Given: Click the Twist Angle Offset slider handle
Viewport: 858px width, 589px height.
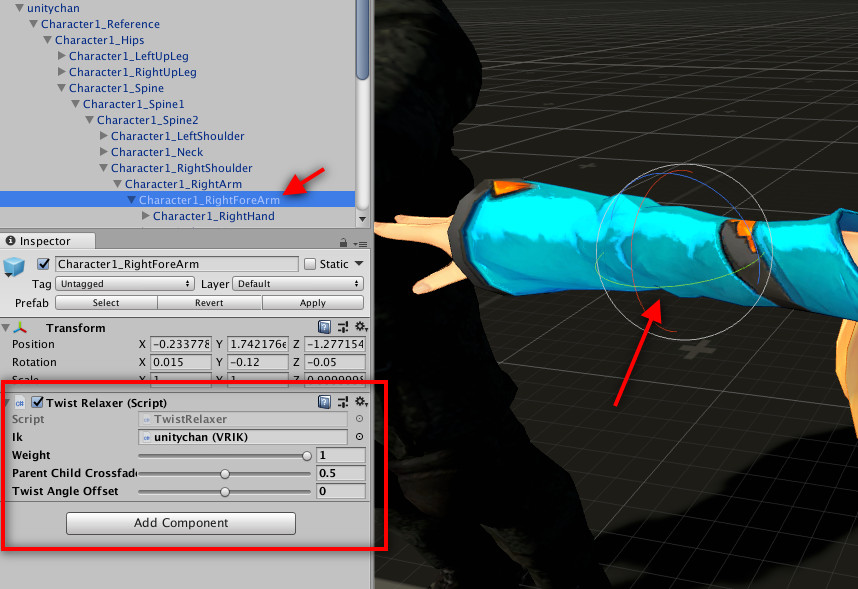Looking at the screenshot, I should coord(225,492).
